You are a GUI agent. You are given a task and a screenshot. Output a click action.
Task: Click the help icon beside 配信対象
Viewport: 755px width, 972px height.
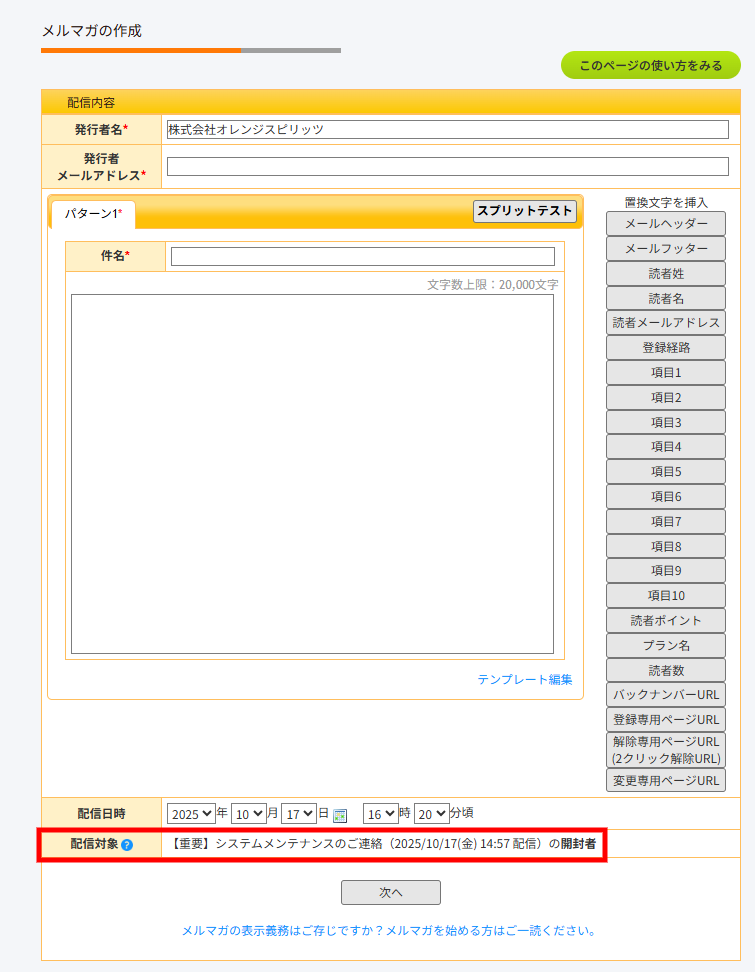(x=127, y=845)
